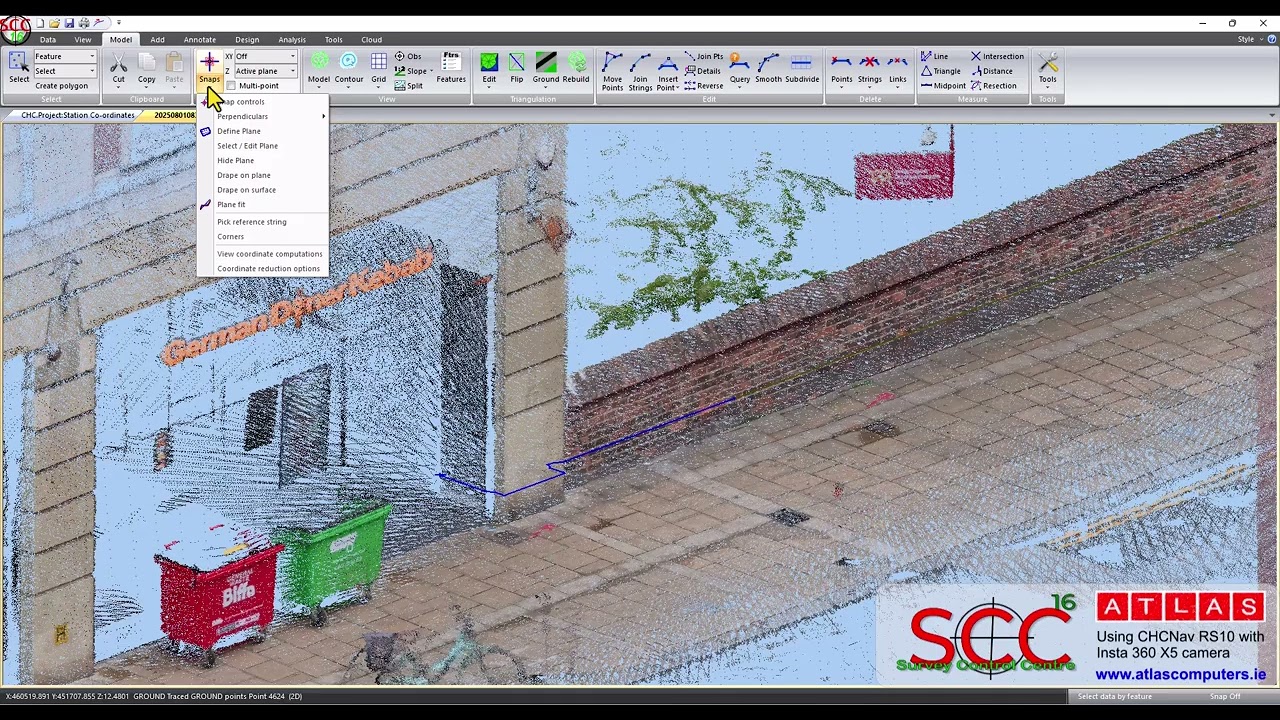Screen dimensions: 1280x720
Task: Click the Measure Triangle button
Action: click(940, 71)
